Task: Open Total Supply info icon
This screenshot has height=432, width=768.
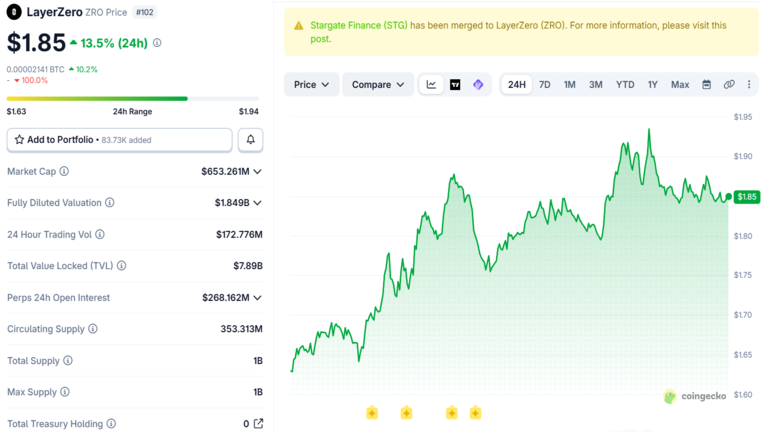Action: [x=68, y=361]
